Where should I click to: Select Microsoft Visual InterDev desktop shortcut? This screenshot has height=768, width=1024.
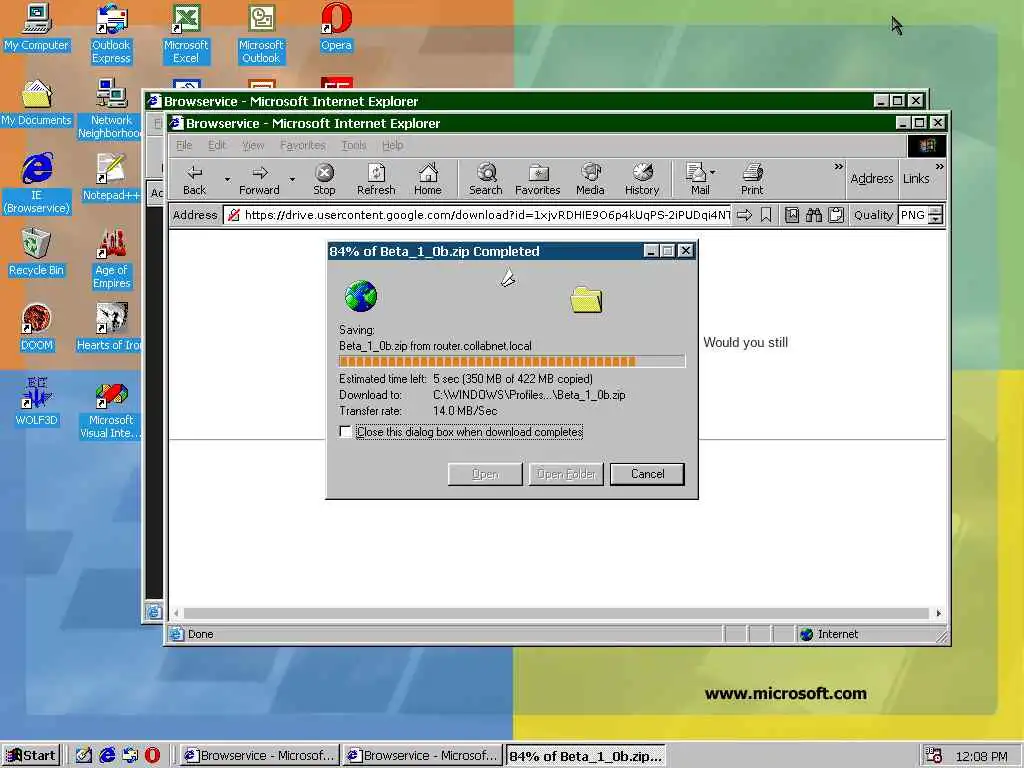(x=111, y=409)
